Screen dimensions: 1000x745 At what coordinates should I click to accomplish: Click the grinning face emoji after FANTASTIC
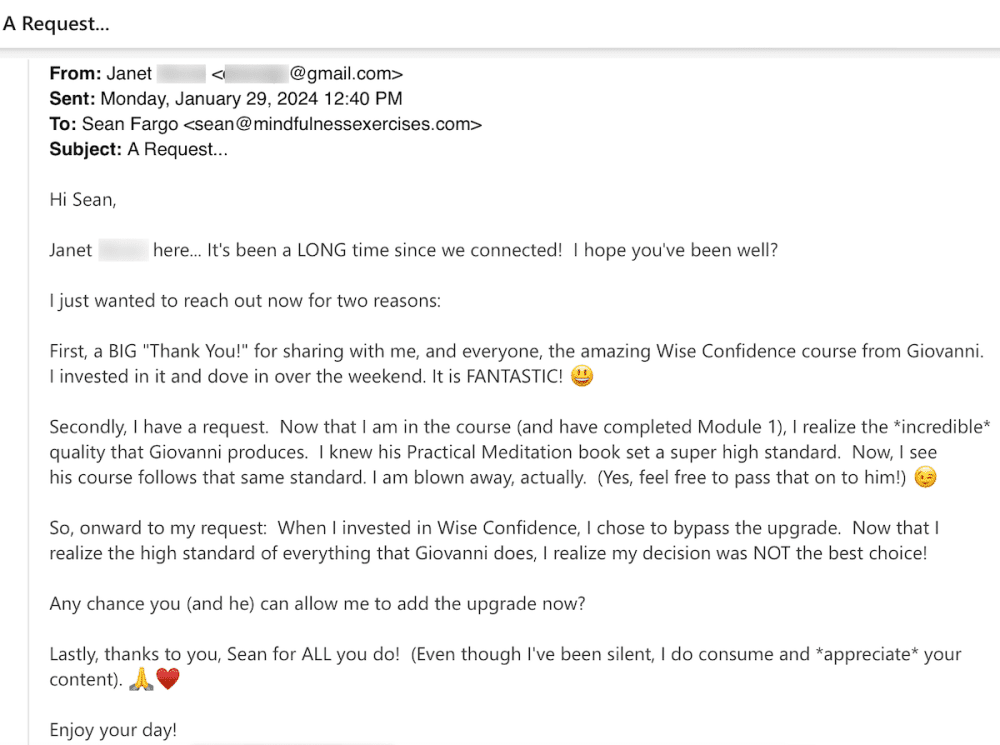tap(584, 377)
